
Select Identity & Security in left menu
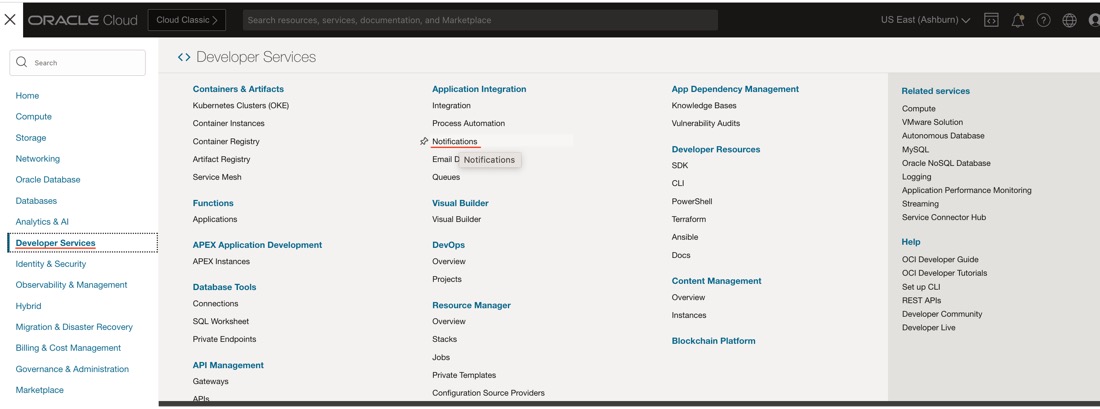51,264
